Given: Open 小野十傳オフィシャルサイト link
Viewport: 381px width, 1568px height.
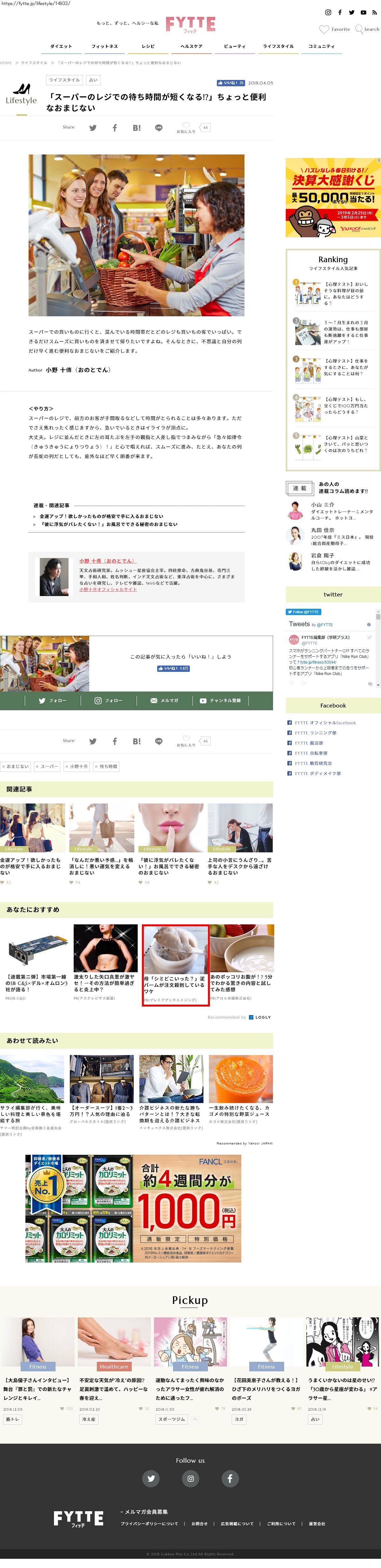Looking at the screenshot, I should [108, 589].
